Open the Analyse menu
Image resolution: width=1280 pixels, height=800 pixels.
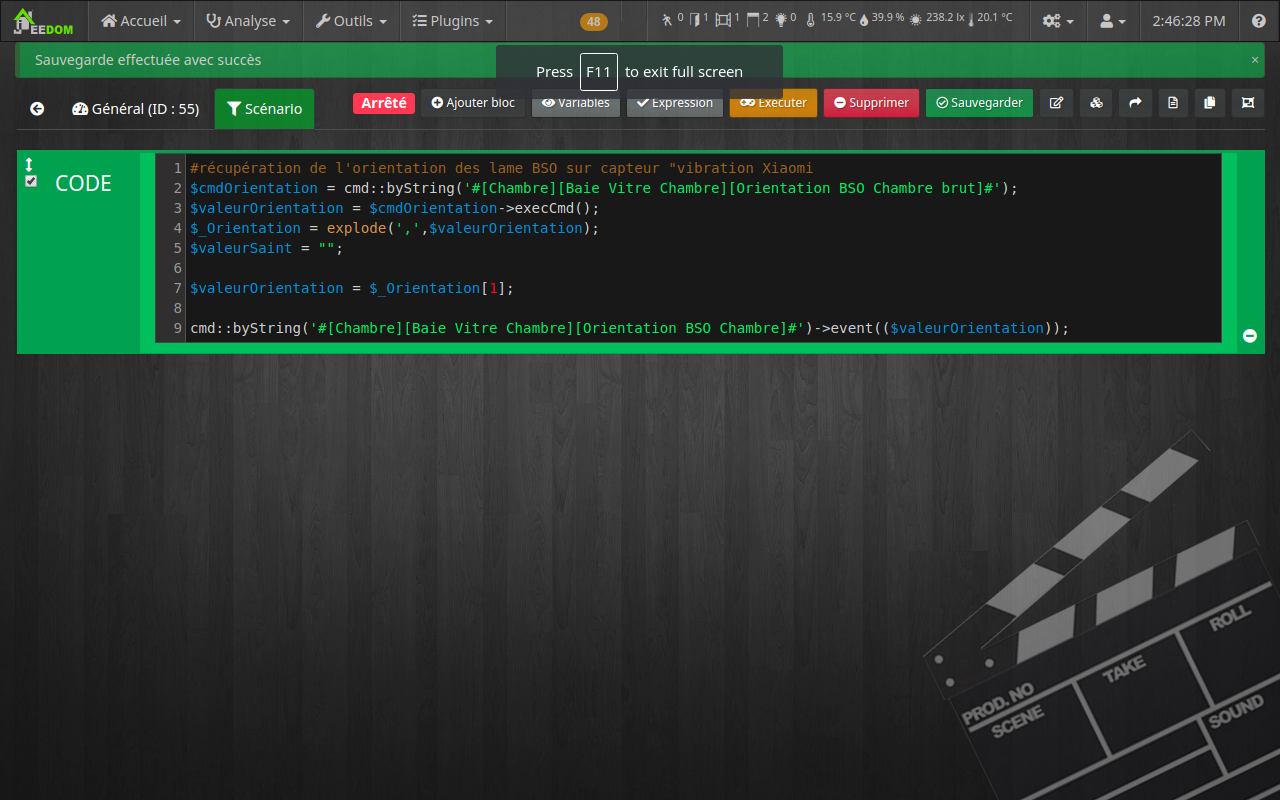click(248, 21)
